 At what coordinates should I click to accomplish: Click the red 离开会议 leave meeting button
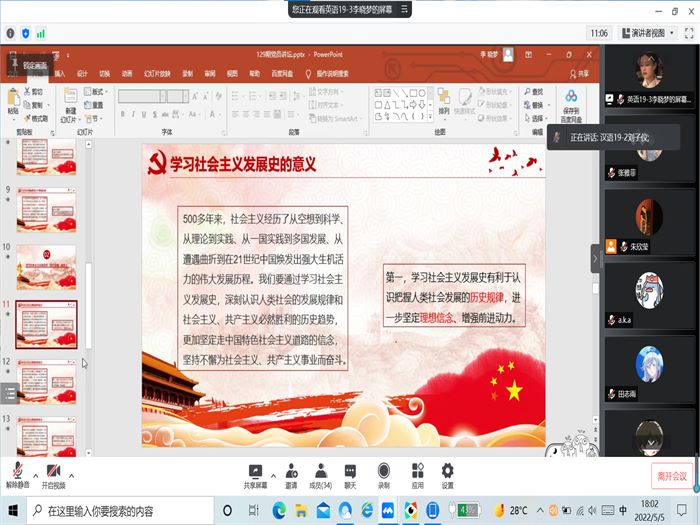coord(670,475)
